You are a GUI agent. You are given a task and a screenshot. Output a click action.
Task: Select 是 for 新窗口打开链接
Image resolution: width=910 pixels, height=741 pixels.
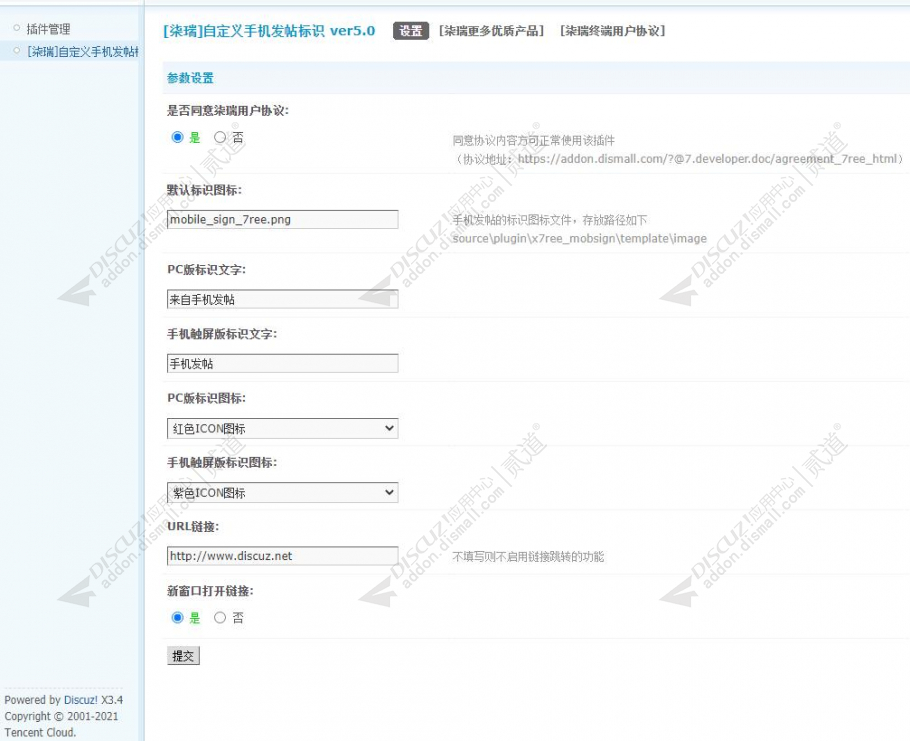tap(178, 618)
